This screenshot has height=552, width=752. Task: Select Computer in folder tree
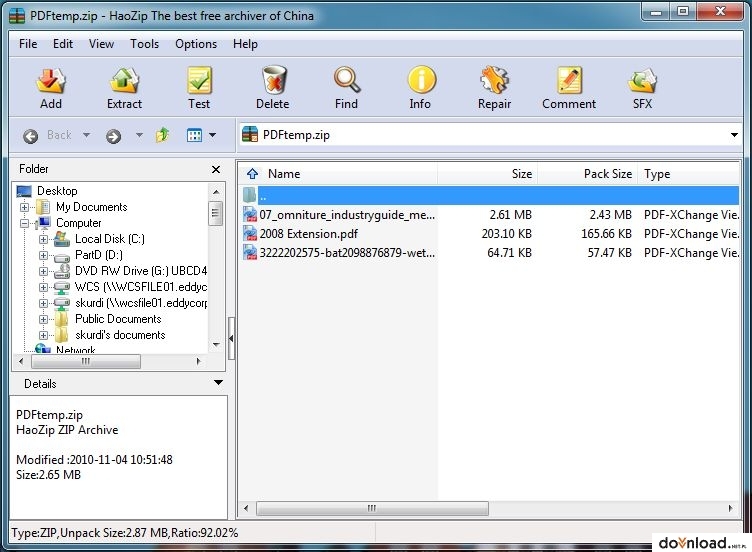point(79,223)
